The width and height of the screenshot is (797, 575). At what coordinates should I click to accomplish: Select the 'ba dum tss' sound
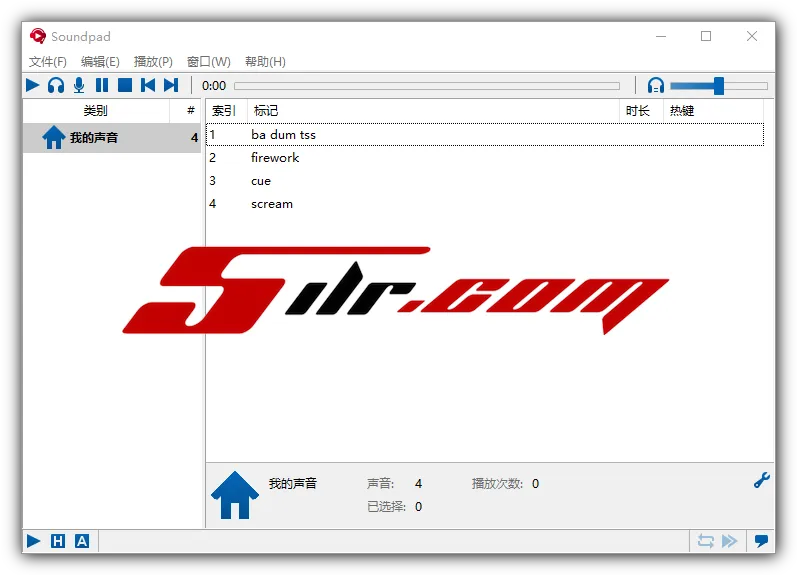[485, 135]
